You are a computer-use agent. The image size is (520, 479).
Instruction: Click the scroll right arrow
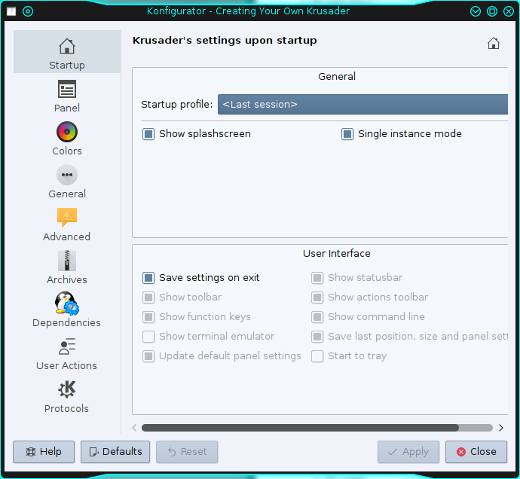coord(501,428)
